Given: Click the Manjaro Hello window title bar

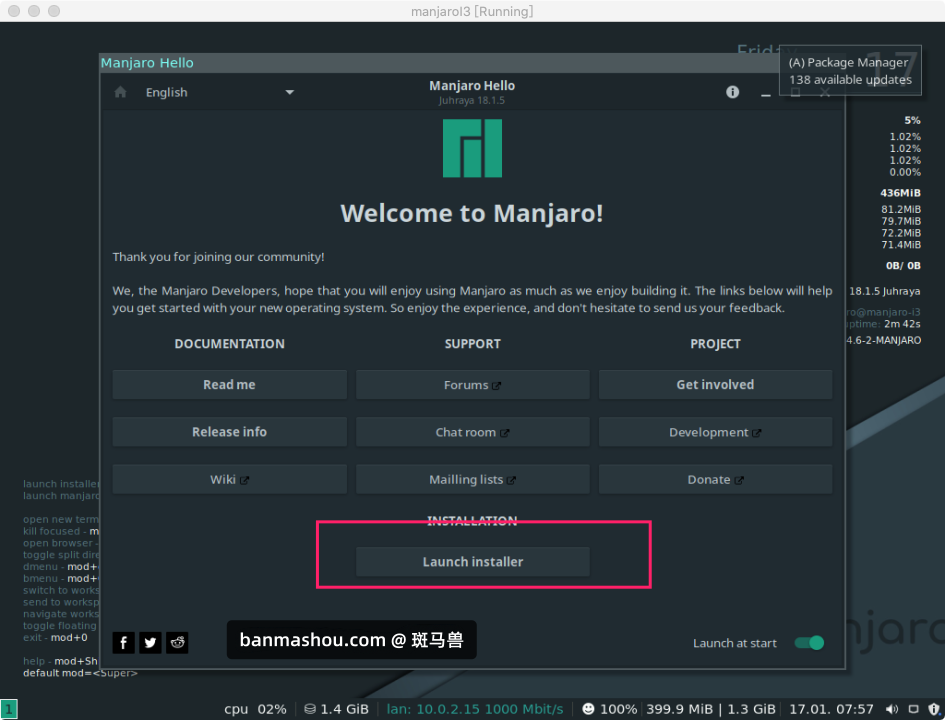Looking at the screenshot, I should point(439,63).
